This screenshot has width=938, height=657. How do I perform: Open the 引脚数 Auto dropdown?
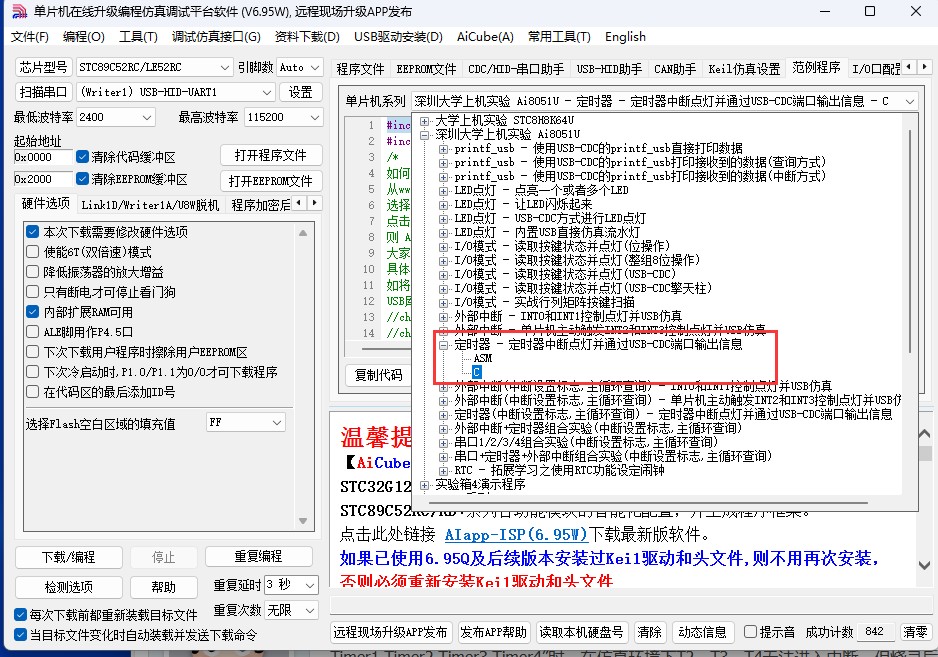tap(300, 67)
